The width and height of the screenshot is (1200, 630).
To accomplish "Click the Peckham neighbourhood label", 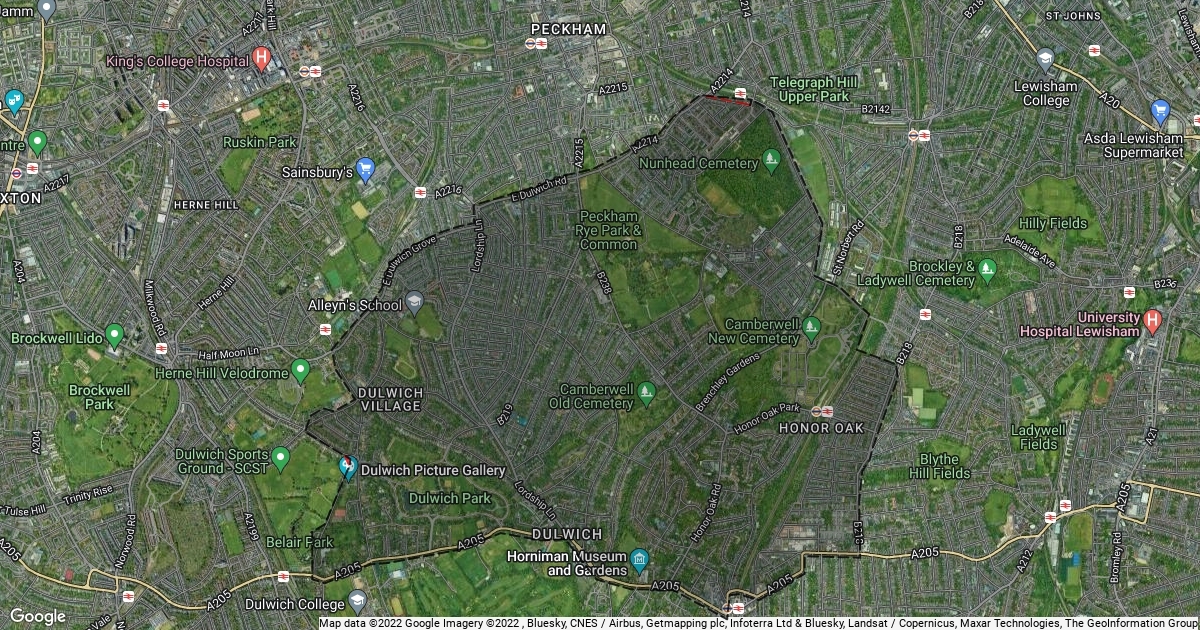I will [x=569, y=29].
